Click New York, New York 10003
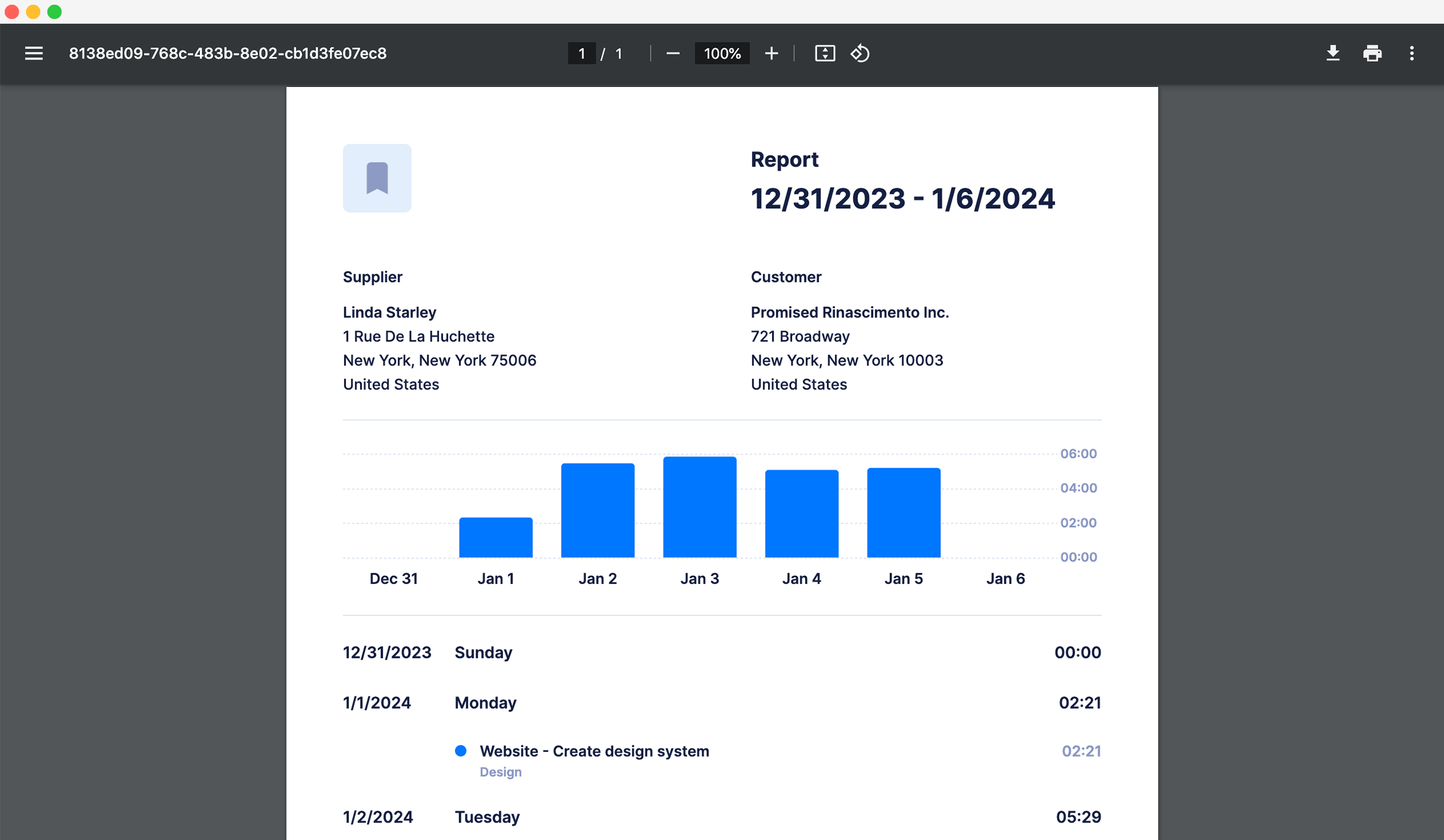Image resolution: width=1444 pixels, height=840 pixels. click(x=847, y=360)
